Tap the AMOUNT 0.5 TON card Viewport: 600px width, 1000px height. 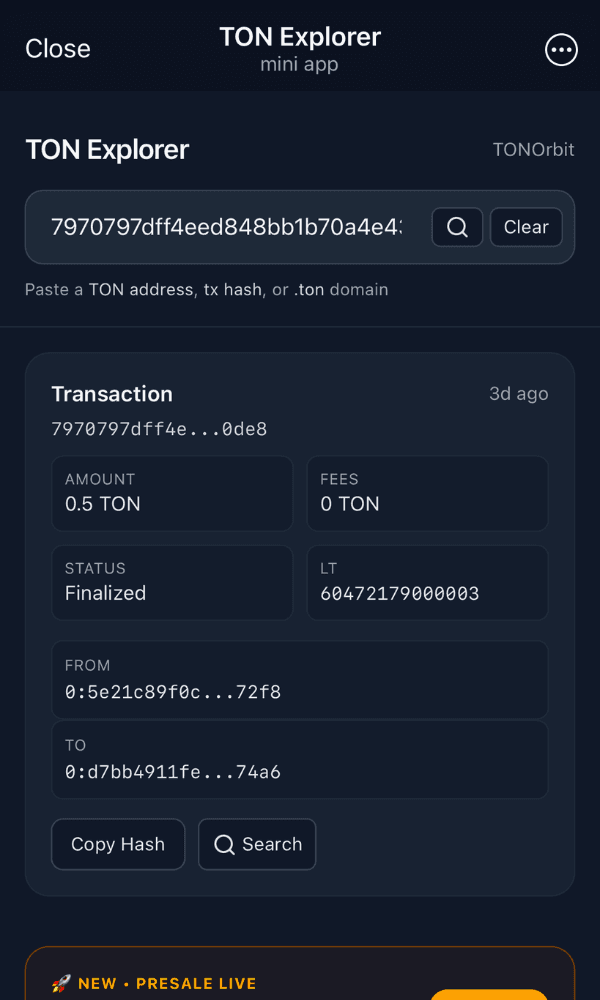(172, 493)
